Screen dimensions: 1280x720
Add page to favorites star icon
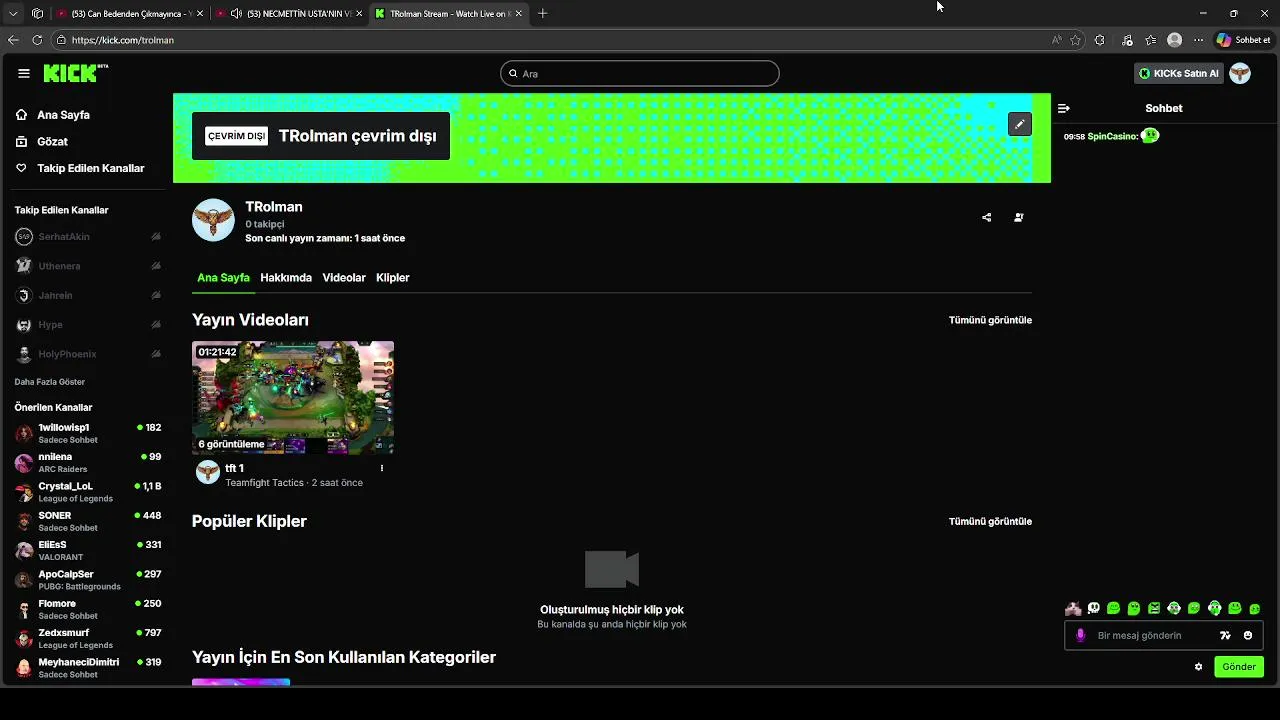[x=1076, y=40]
